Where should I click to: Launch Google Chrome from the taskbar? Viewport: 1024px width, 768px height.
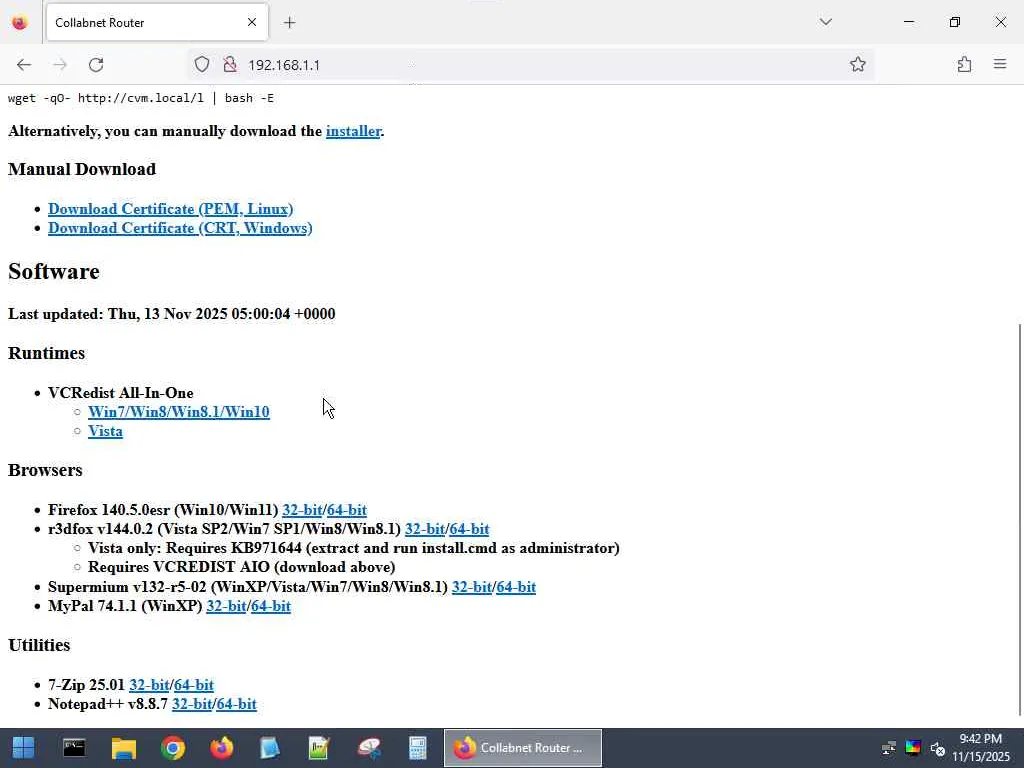[x=172, y=748]
